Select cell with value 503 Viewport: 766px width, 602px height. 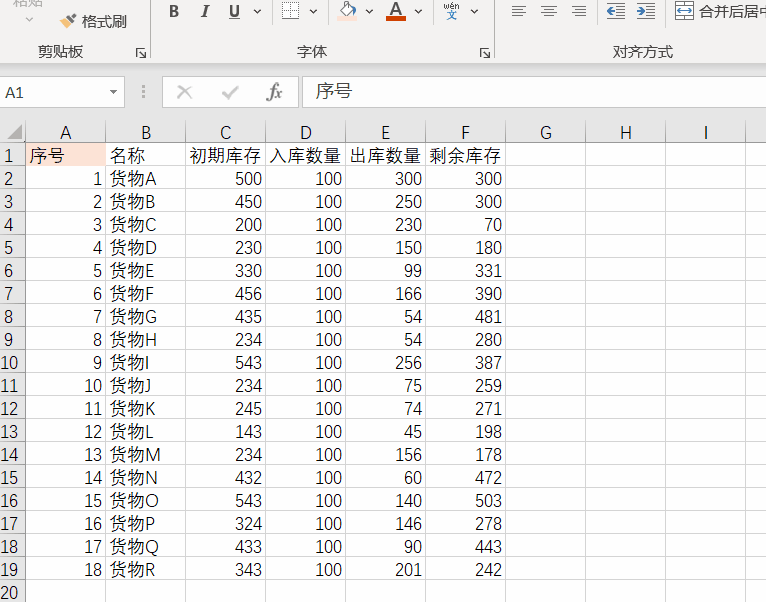466,500
